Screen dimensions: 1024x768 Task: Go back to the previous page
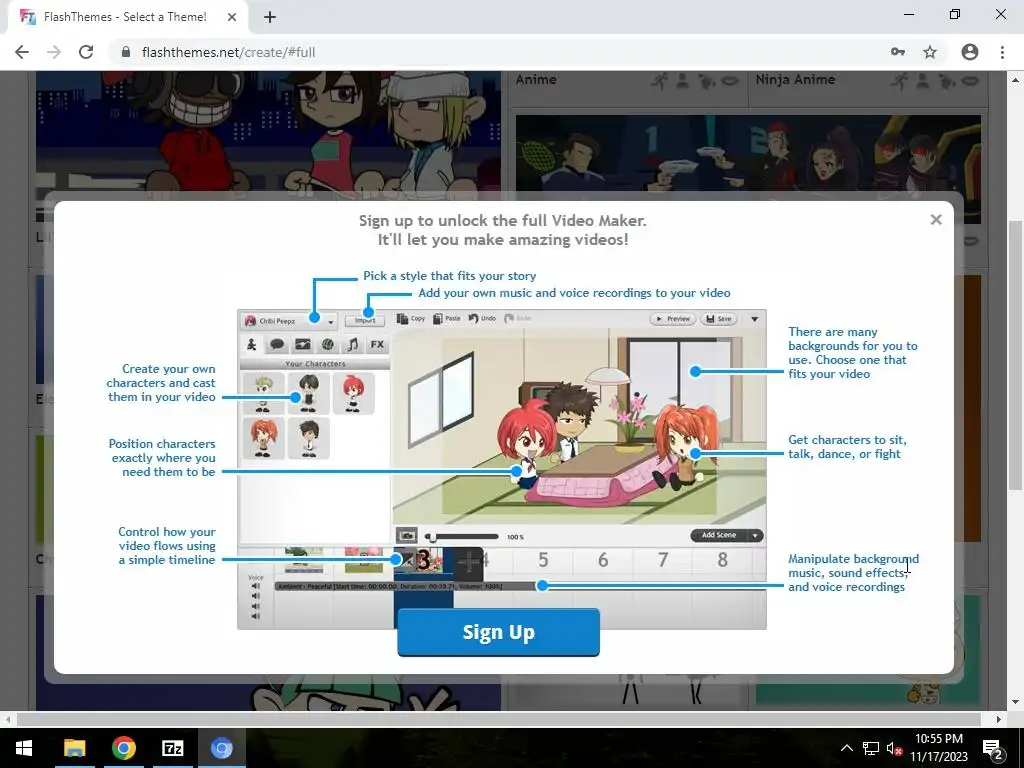[22, 52]
